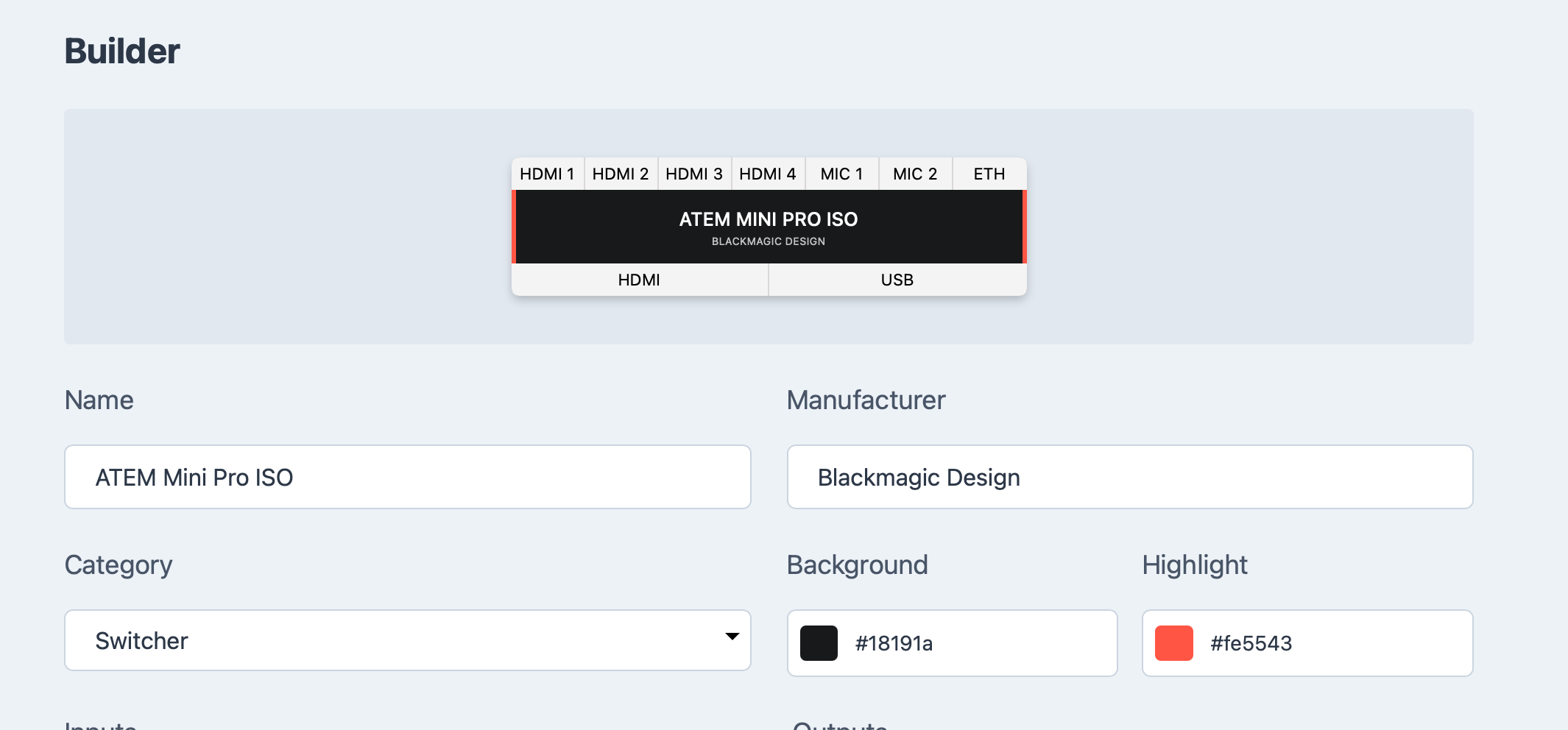Select the HDMI 1 input port
1568x730 pixels.
pyautogui.click(x=548, y=174)
